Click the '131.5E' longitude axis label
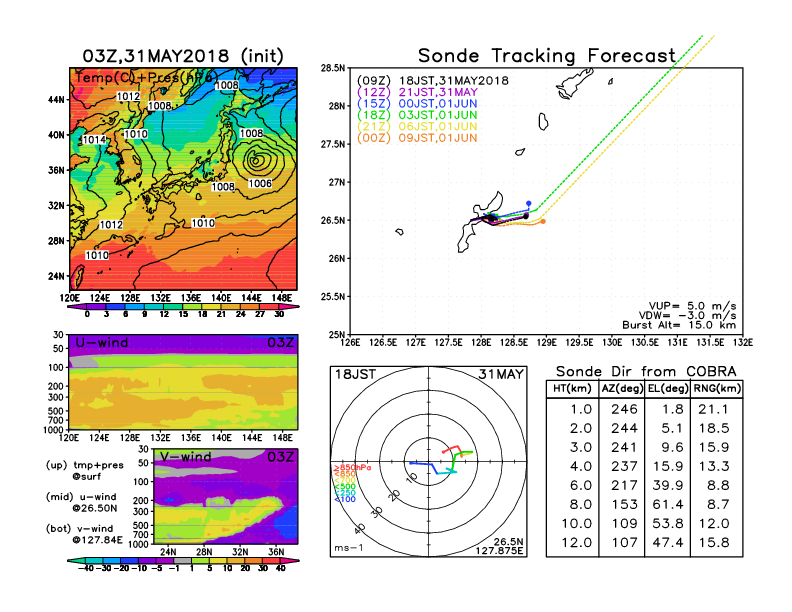 [x=709, y=343]
